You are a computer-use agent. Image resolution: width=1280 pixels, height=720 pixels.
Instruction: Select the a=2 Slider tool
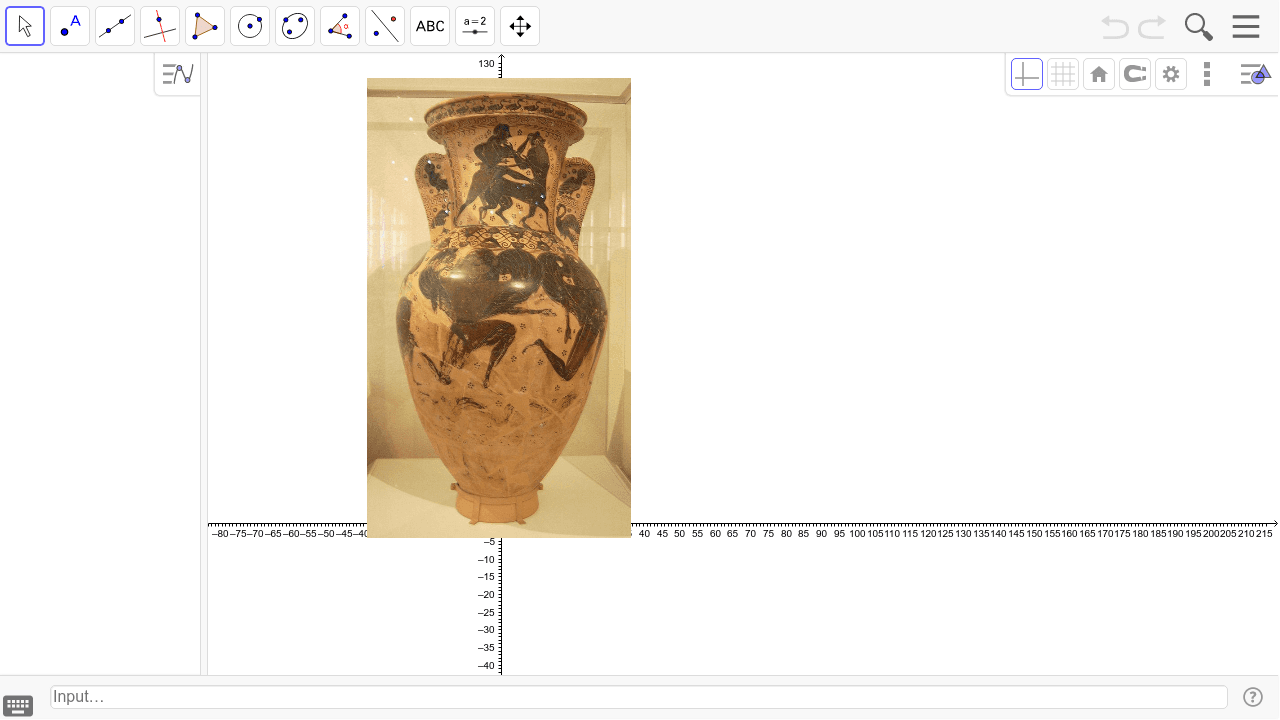475,26
